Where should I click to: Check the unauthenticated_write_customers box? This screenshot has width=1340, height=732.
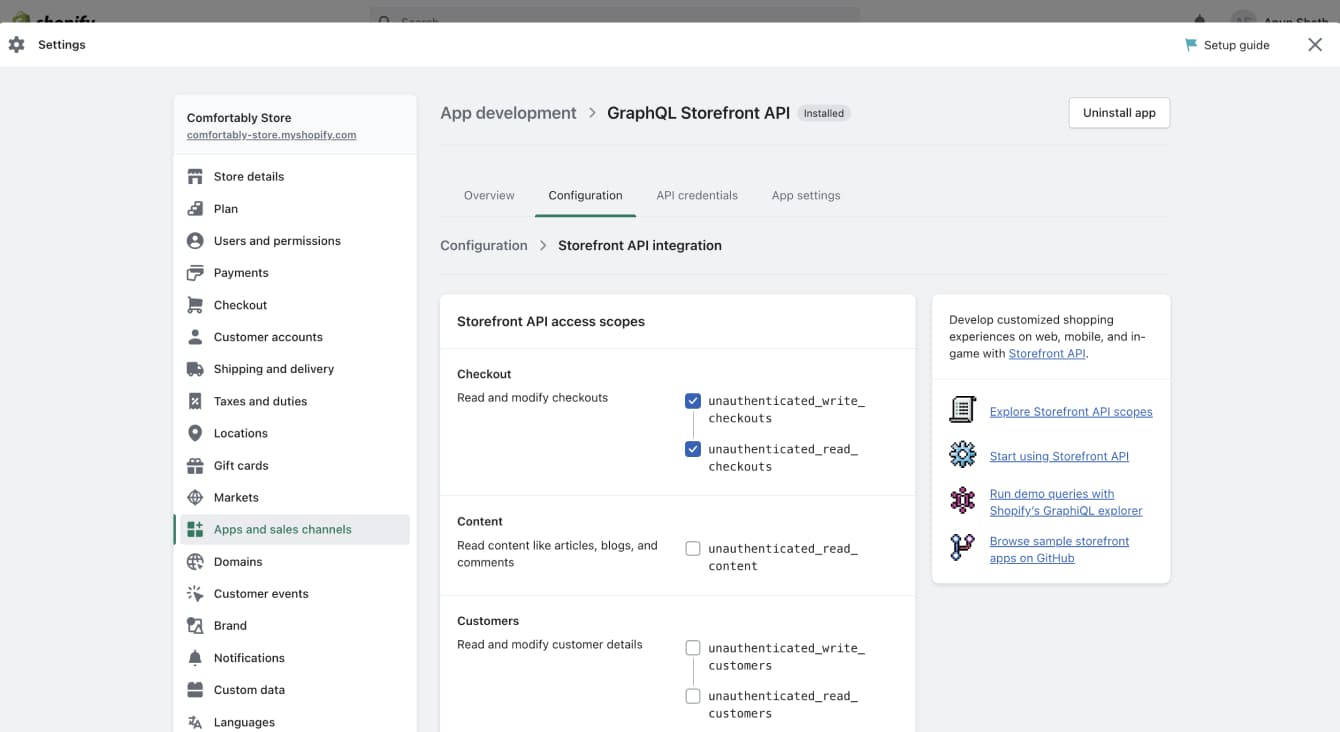[x=693, y=647]
